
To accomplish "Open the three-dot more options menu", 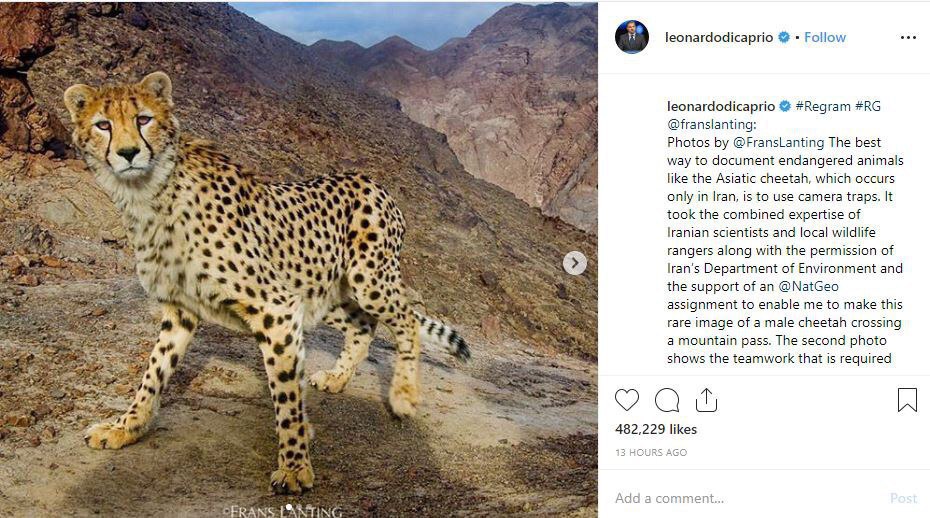I will click(x=908, y=38).
